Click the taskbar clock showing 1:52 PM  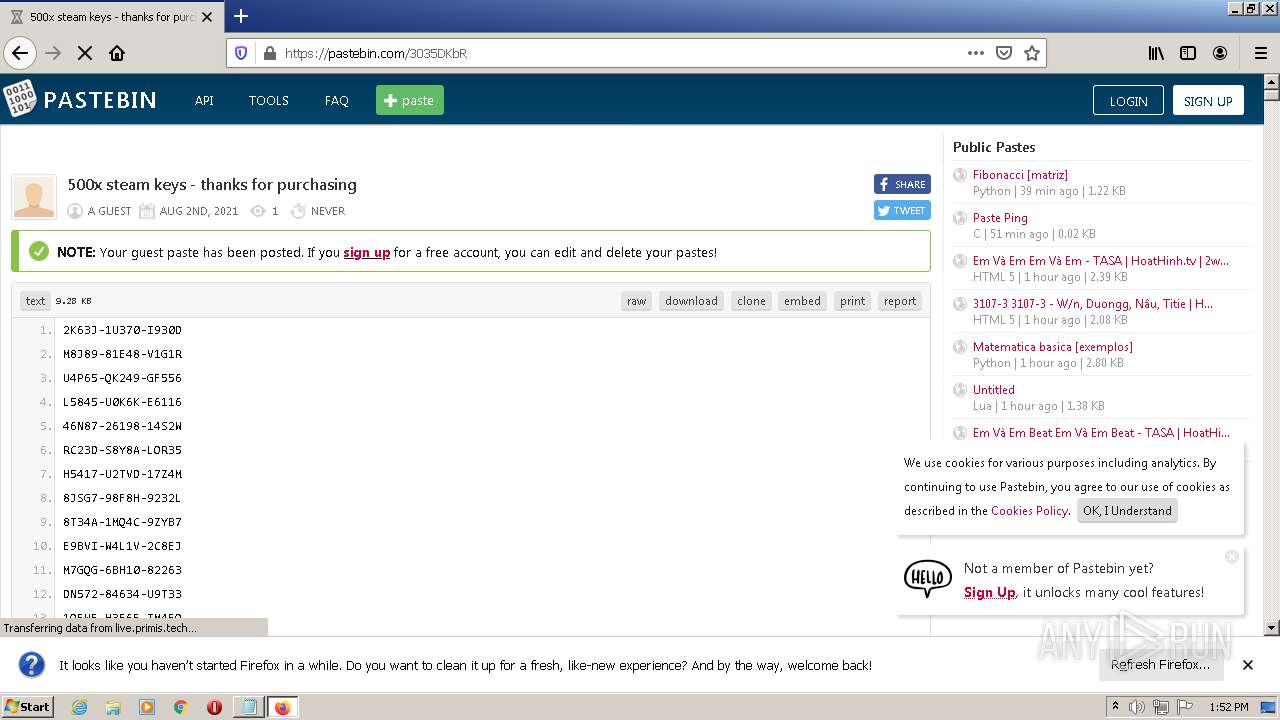[1229, 707]
